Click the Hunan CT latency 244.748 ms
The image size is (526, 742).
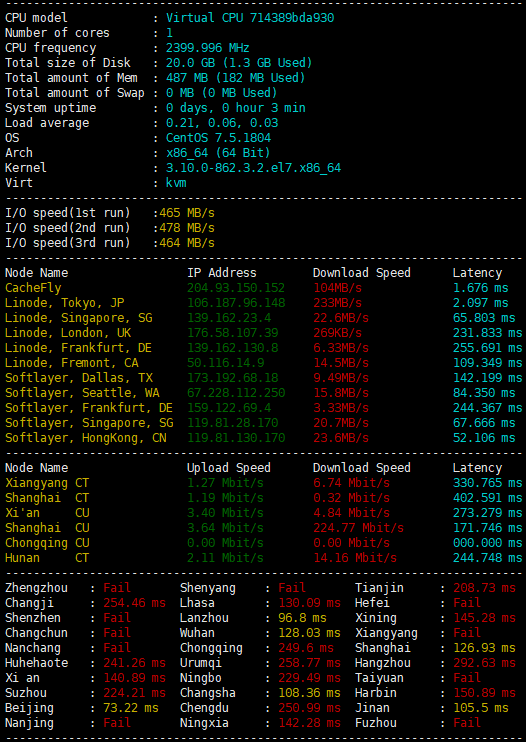[x=484, y=558]
